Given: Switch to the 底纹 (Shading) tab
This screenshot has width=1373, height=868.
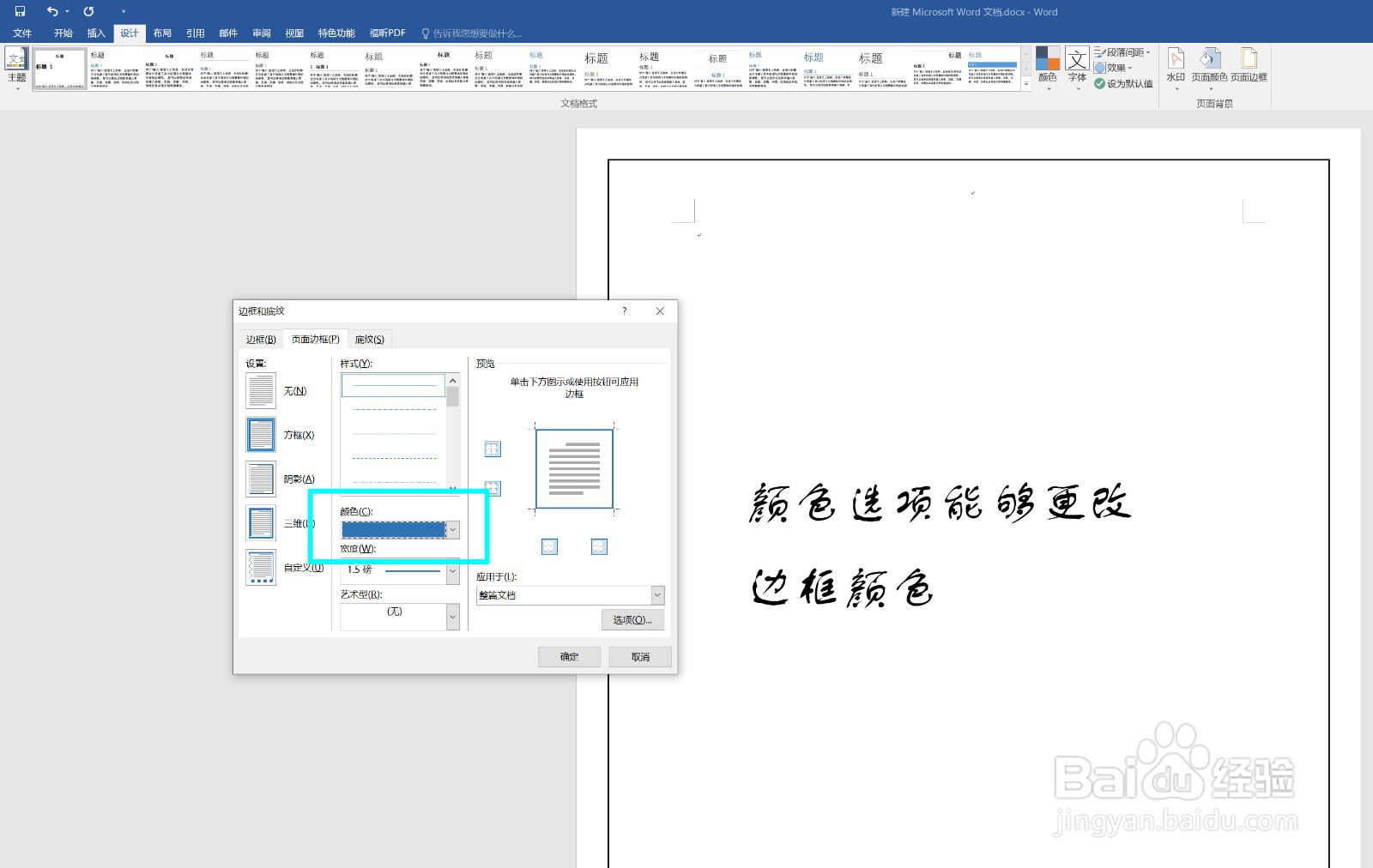Looking at the screenshot, I should 369,339.
